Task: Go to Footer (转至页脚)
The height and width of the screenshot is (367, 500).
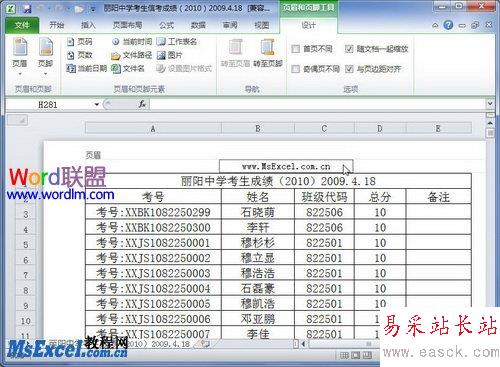Action: coord(268,53)
